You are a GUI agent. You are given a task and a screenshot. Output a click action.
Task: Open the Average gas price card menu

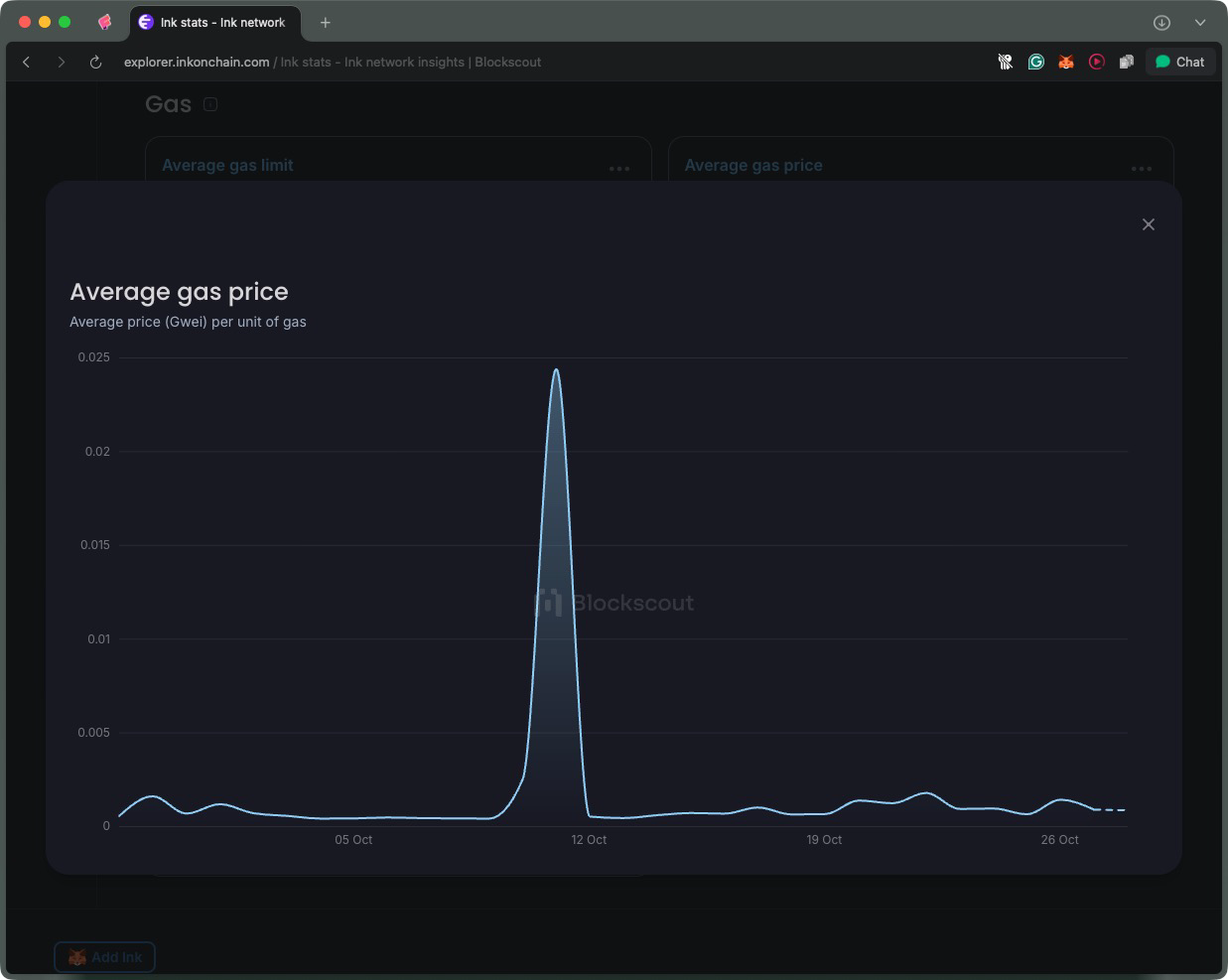tap(1141, 169)
